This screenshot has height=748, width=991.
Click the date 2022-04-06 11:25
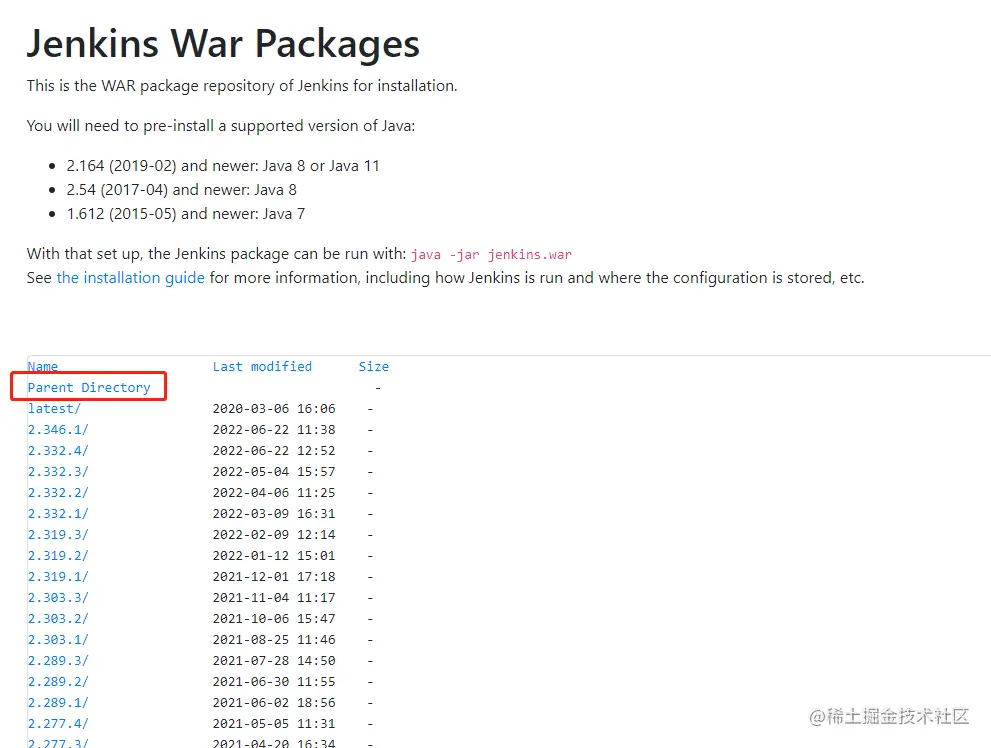coord(274,492)
